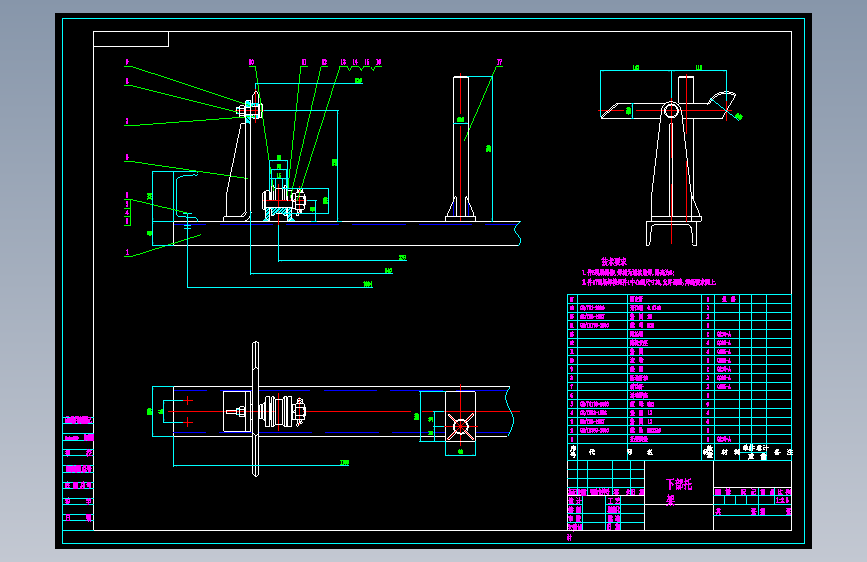Click stacked balloon number 4
The image size is (867, 562).
[127, 212]
